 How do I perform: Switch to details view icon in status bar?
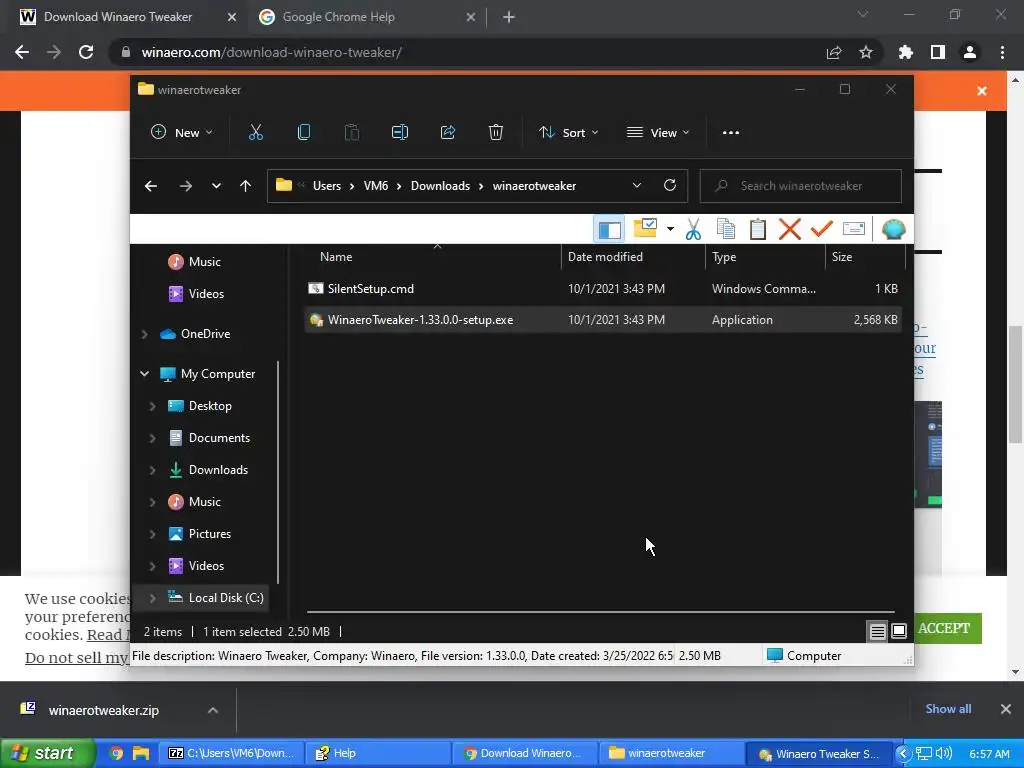877,632
